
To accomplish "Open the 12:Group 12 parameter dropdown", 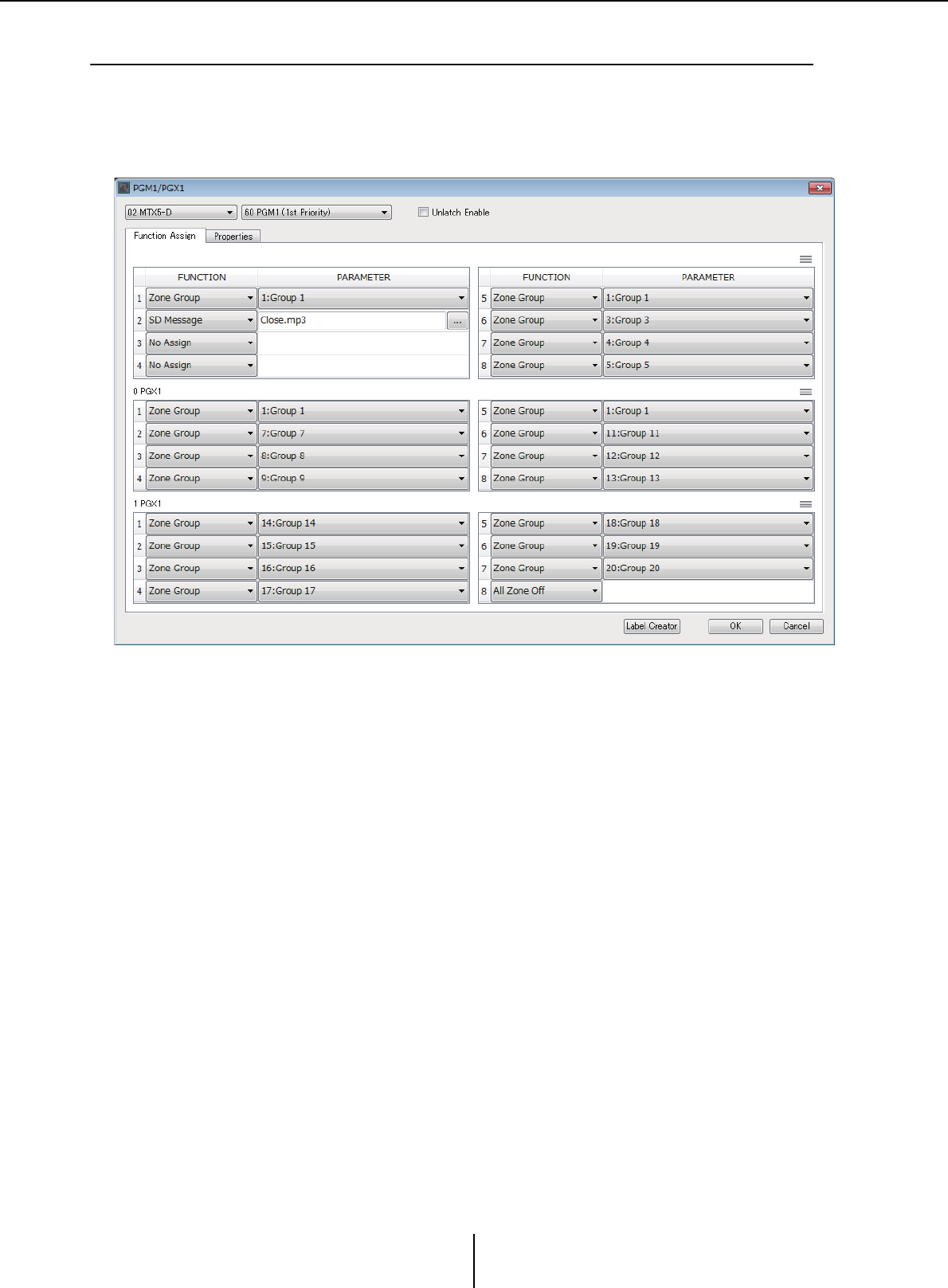I will (x=707, y=456).
